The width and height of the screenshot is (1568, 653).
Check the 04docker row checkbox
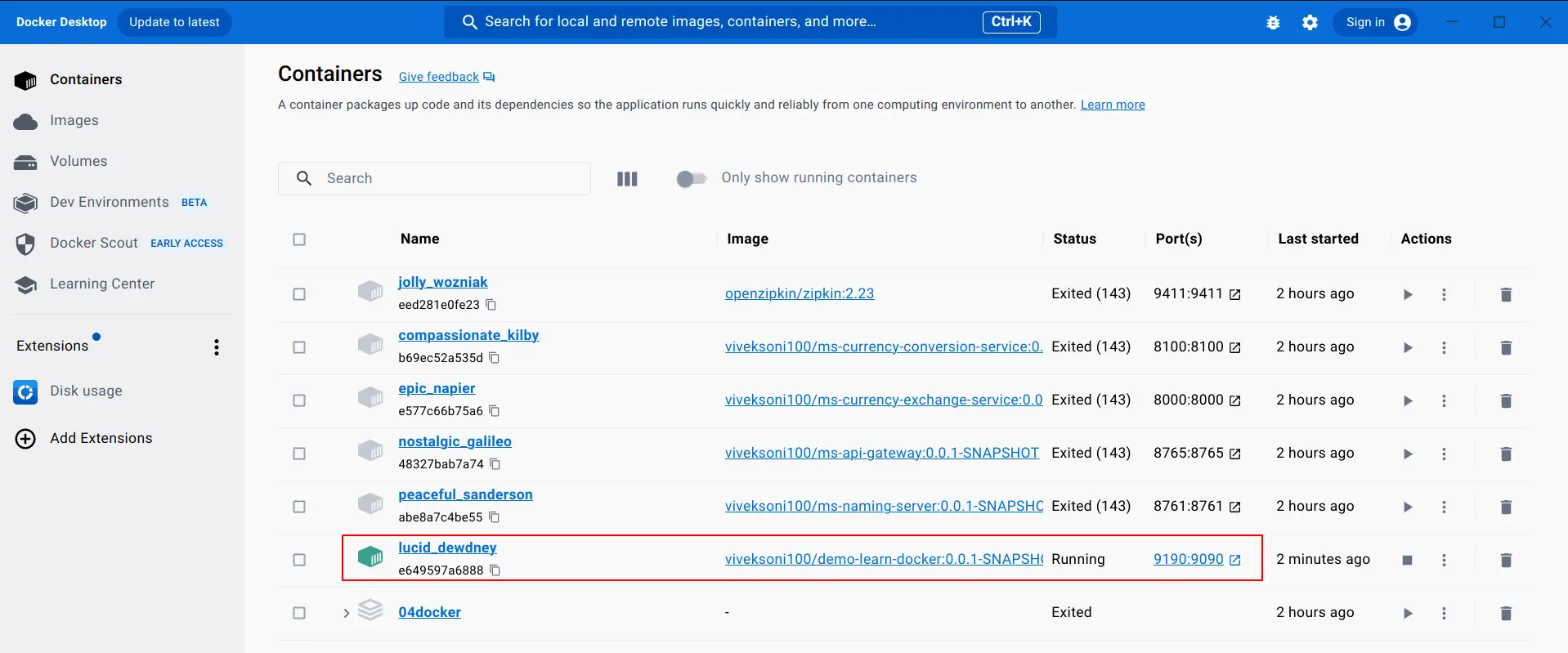[x=299, y=613]
